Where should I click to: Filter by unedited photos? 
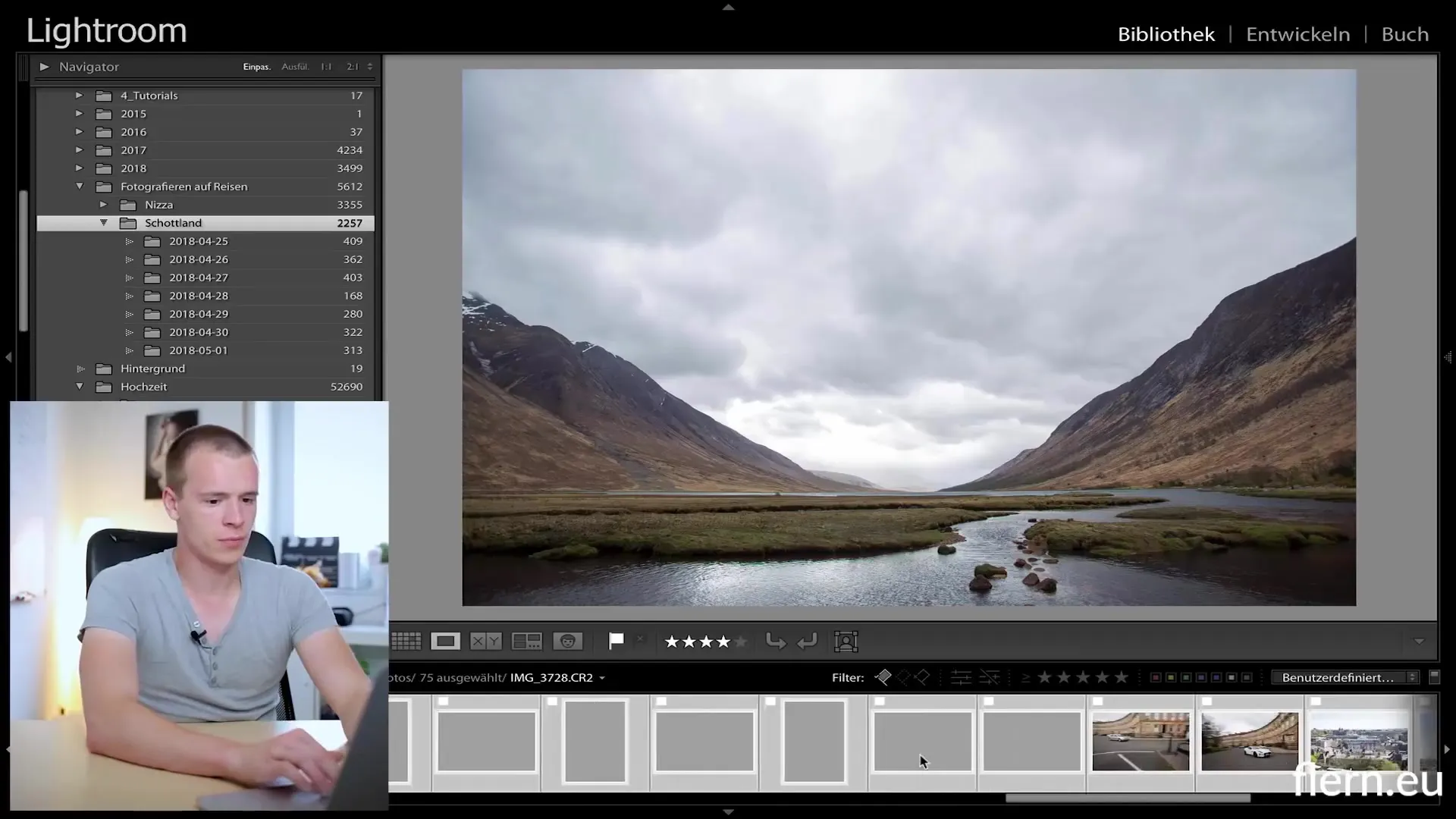989,677
